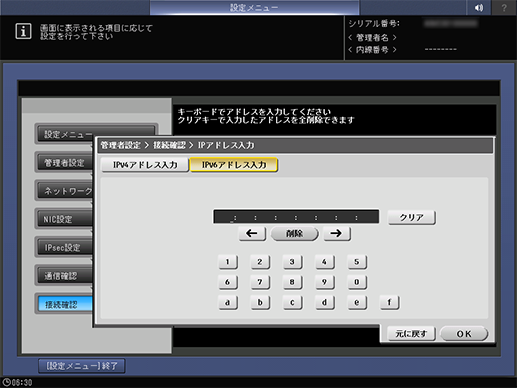
Task: Tap keypad digit 1
Action: [228, 262]
